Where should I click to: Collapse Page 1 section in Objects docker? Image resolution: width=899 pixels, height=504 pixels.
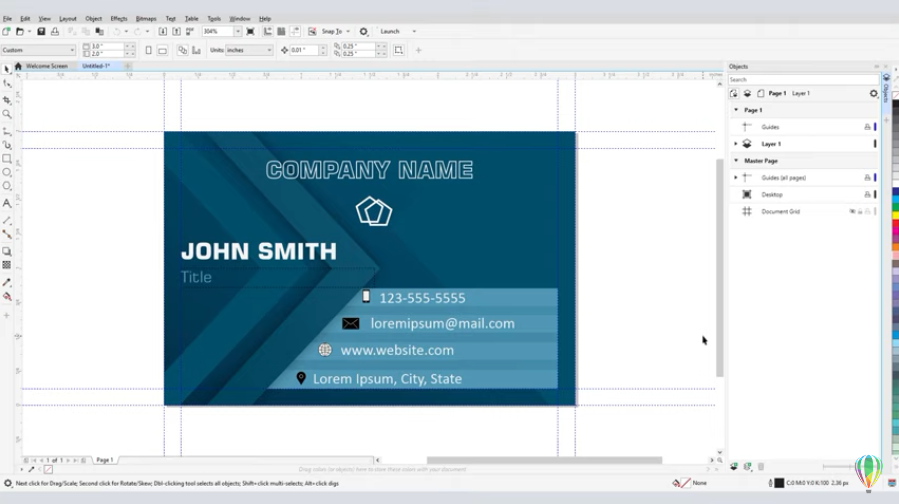coord(736,110)
